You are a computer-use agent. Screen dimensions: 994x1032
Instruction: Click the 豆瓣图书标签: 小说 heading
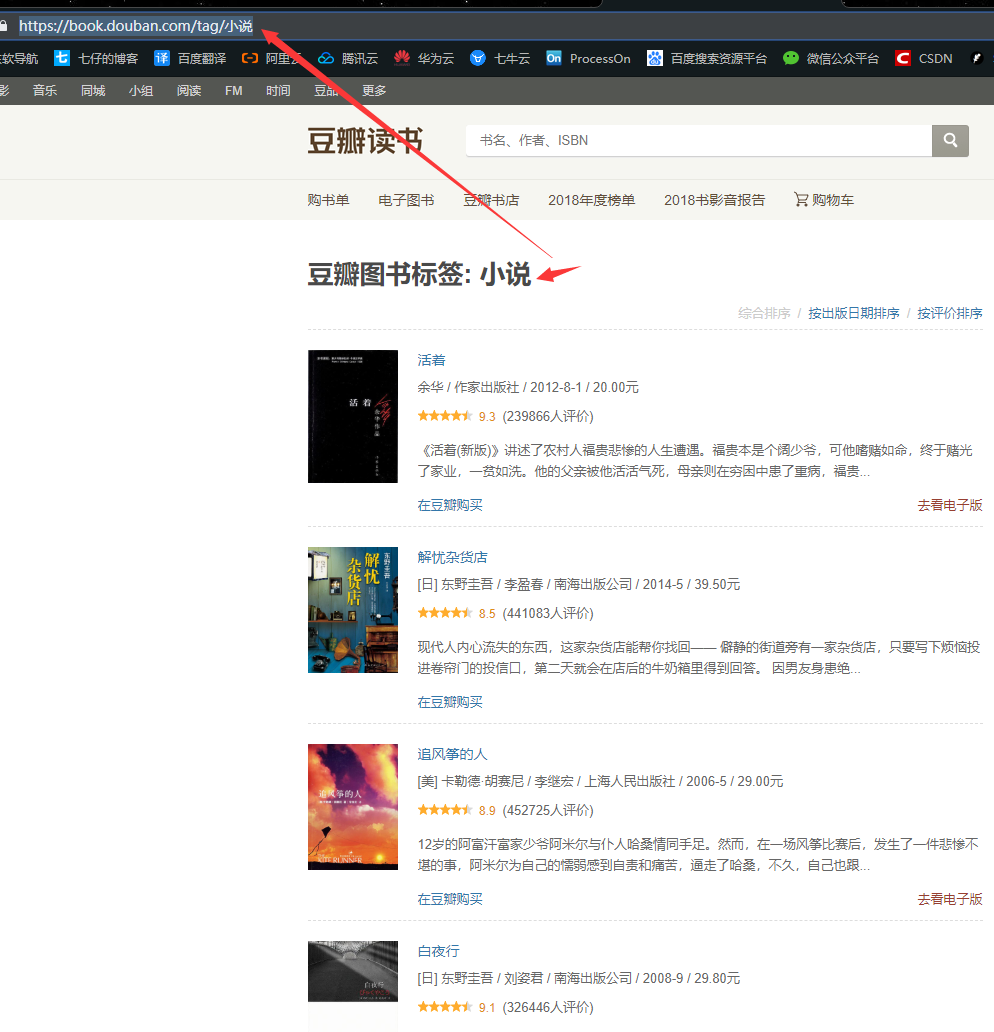coord(419,274)
